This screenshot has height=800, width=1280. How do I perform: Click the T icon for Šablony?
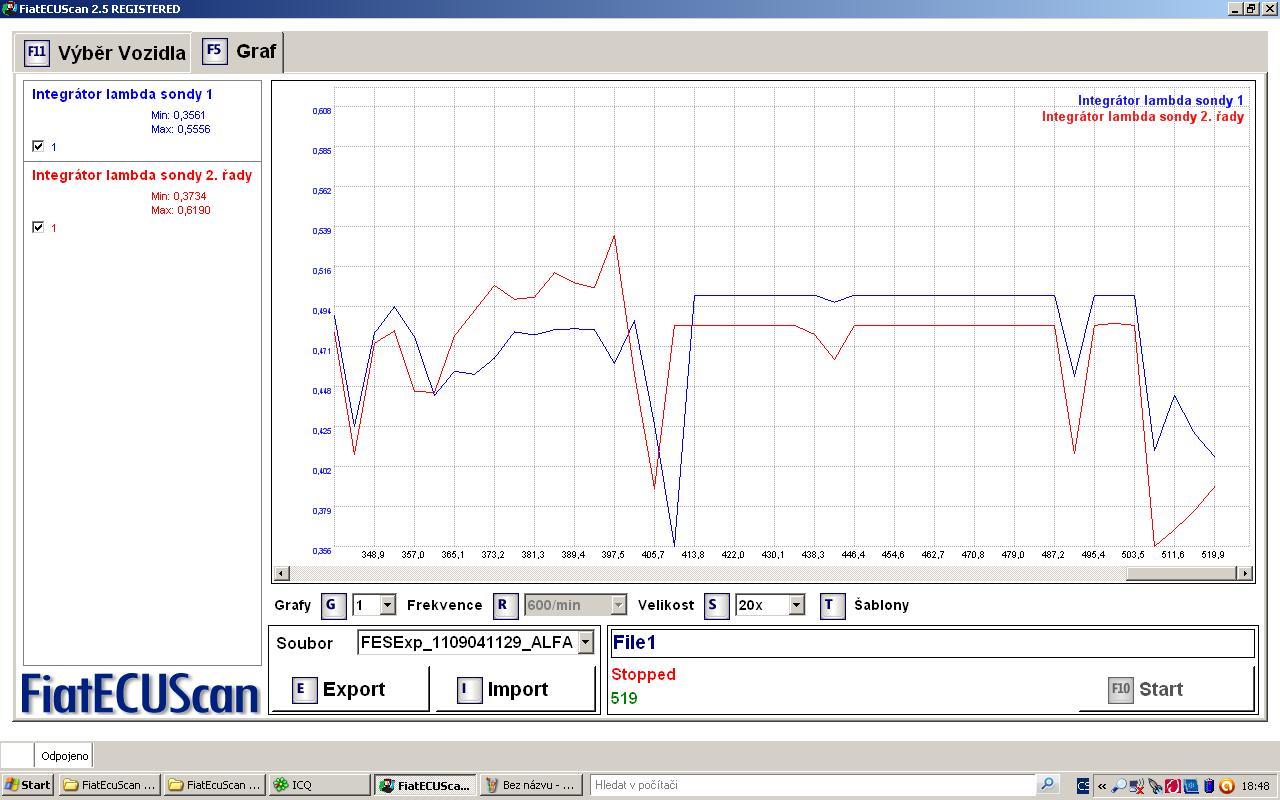pos(832,605)
